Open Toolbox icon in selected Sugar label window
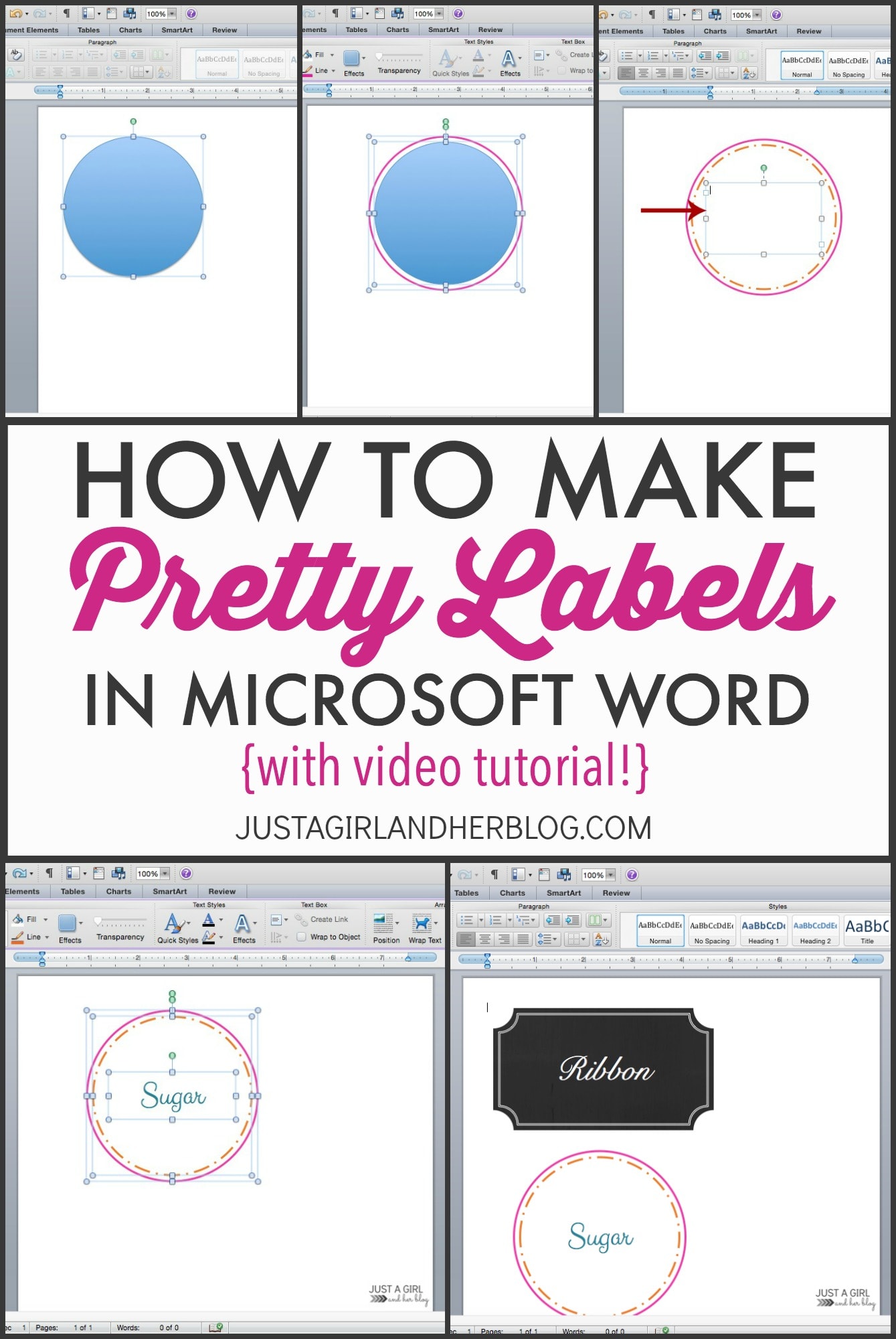The width and height of the screenshot is (896, 1339). 99,873
